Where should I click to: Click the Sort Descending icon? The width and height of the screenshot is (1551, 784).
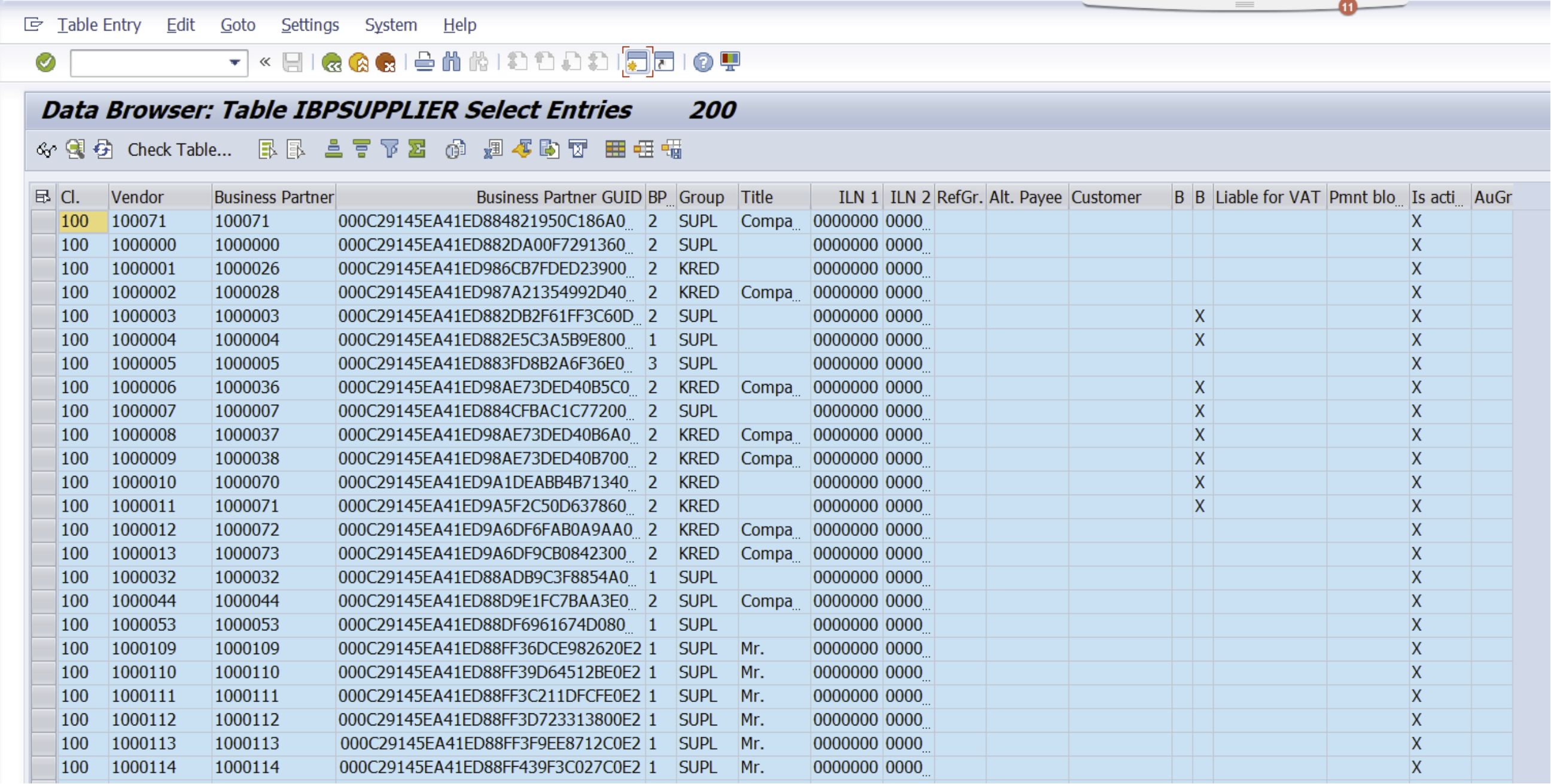[x=361, y=150]
